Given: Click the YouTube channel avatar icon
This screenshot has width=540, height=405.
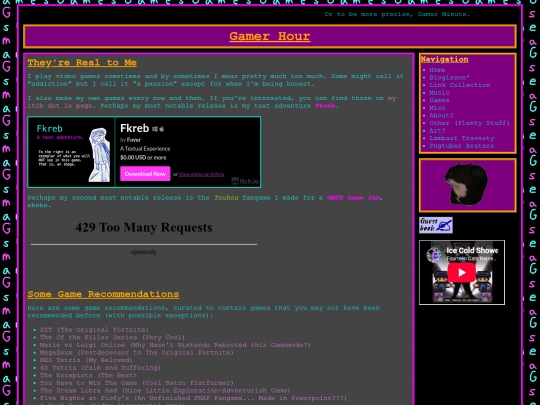Looking at the screenshot, I should [434, 255].
